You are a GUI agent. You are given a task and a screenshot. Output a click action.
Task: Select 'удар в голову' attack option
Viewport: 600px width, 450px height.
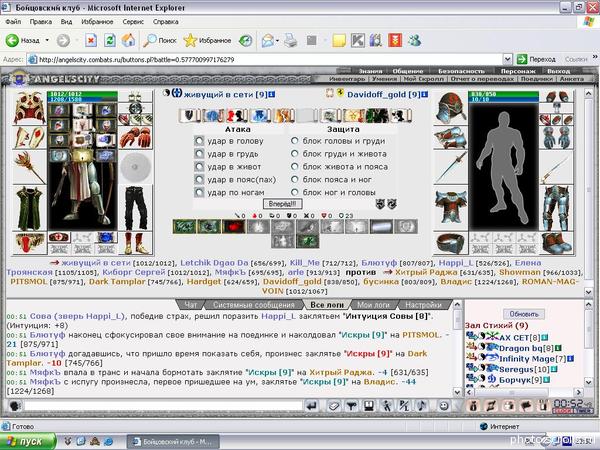pos(199,141)
